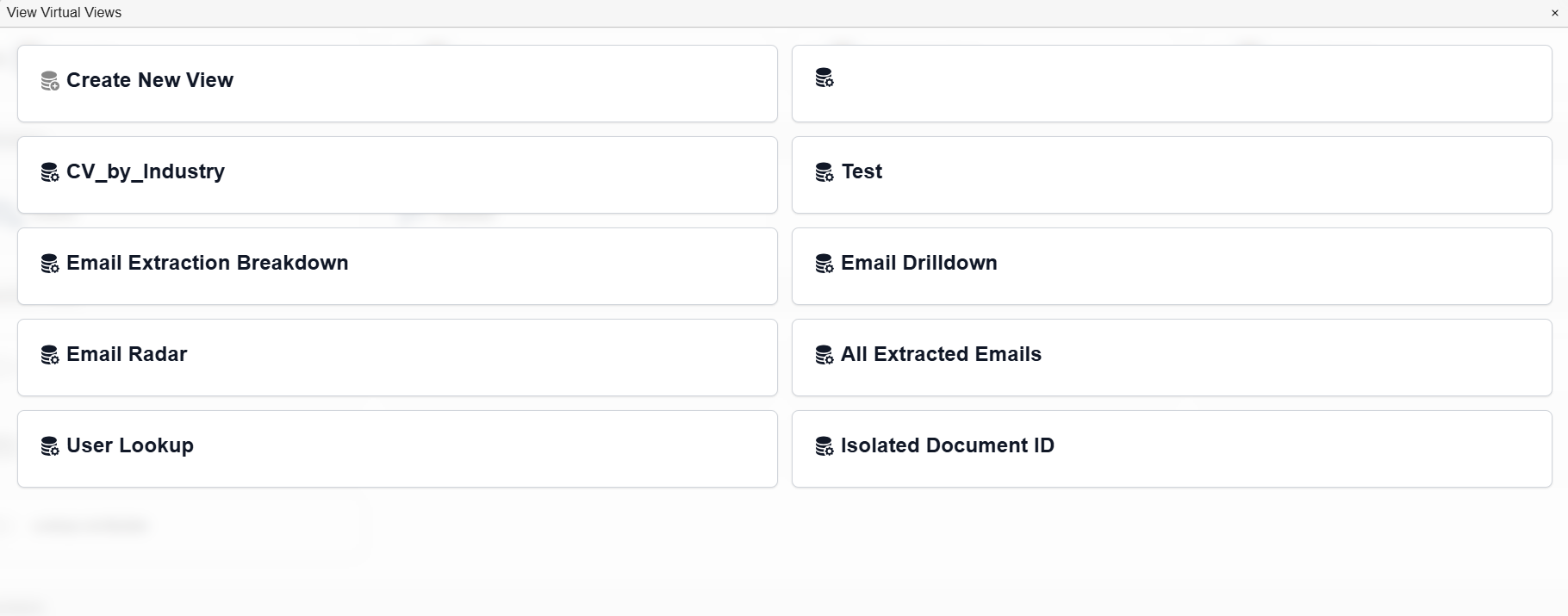Open the Isolated Document ID view
Viewport: 1568px width, 616px height.
[1171, 449]
